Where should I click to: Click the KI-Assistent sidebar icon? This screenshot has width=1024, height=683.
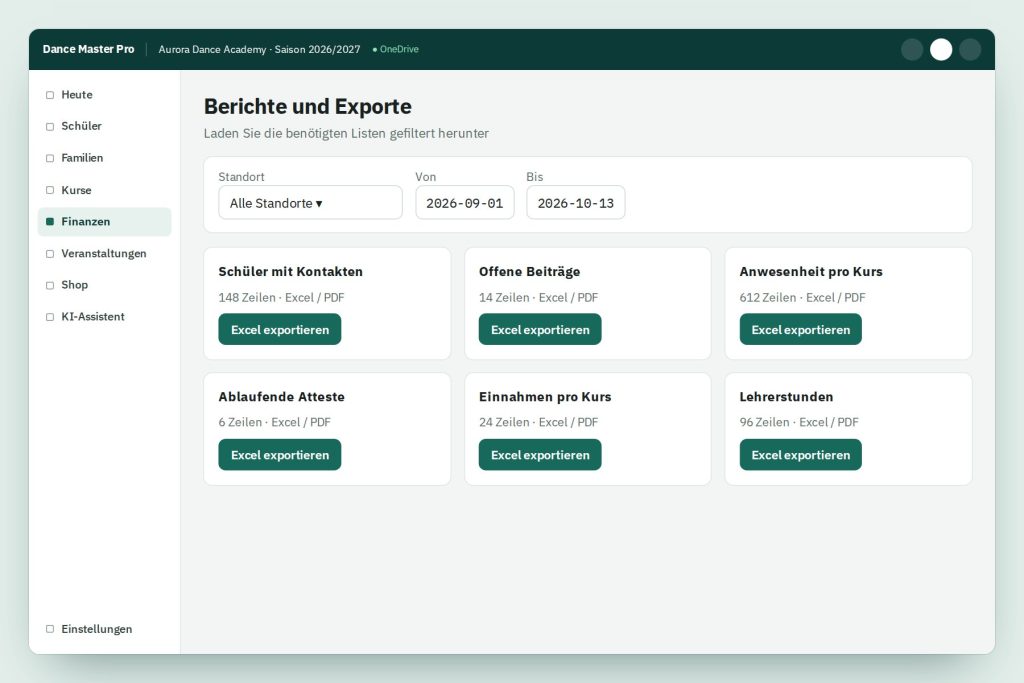tap(50, 317)
